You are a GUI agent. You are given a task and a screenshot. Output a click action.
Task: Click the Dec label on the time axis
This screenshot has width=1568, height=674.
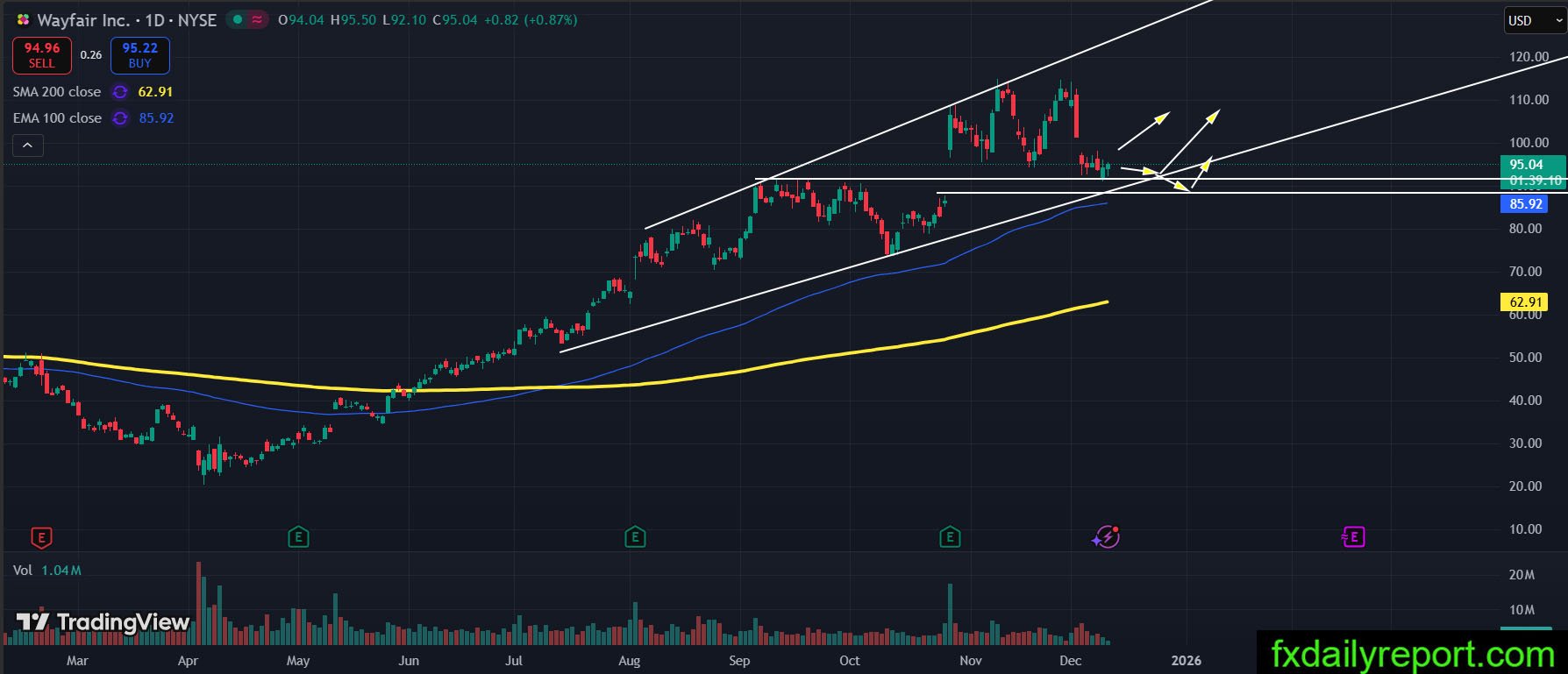pos(1071,661)
